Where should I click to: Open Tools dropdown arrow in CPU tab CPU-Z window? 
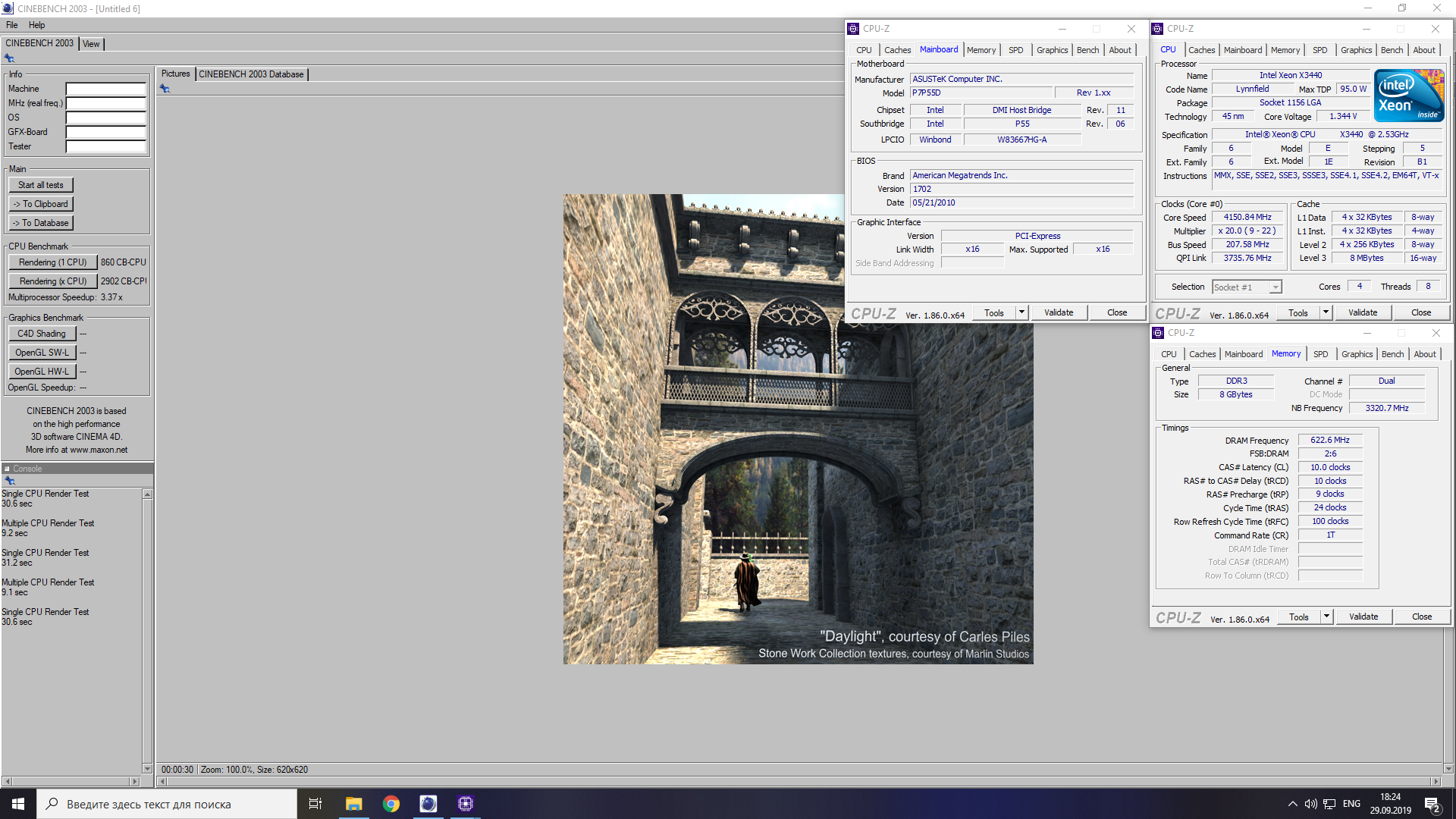pos(1326,312)
